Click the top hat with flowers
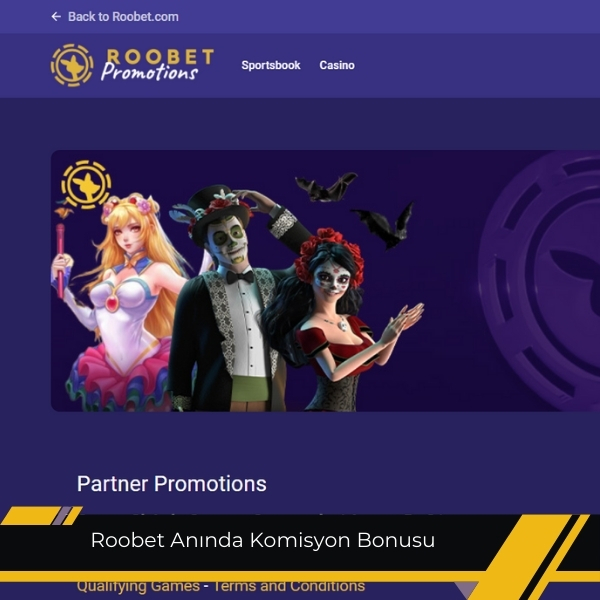Screen dimensions: 600x600 tap(214, 214)
